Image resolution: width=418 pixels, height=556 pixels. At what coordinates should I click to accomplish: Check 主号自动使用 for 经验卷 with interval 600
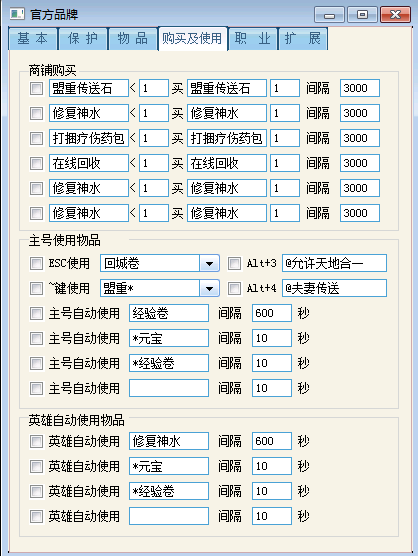click(x=36, y=313)
